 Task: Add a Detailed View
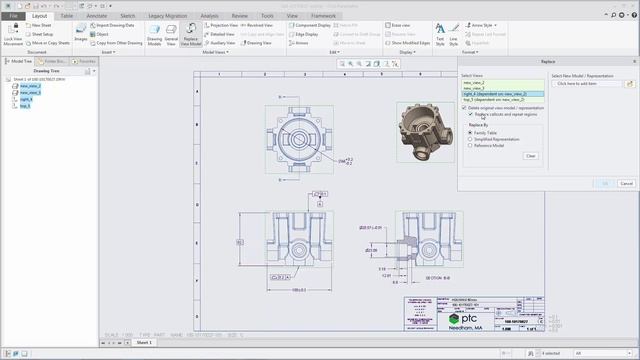[x=219, y=34]
